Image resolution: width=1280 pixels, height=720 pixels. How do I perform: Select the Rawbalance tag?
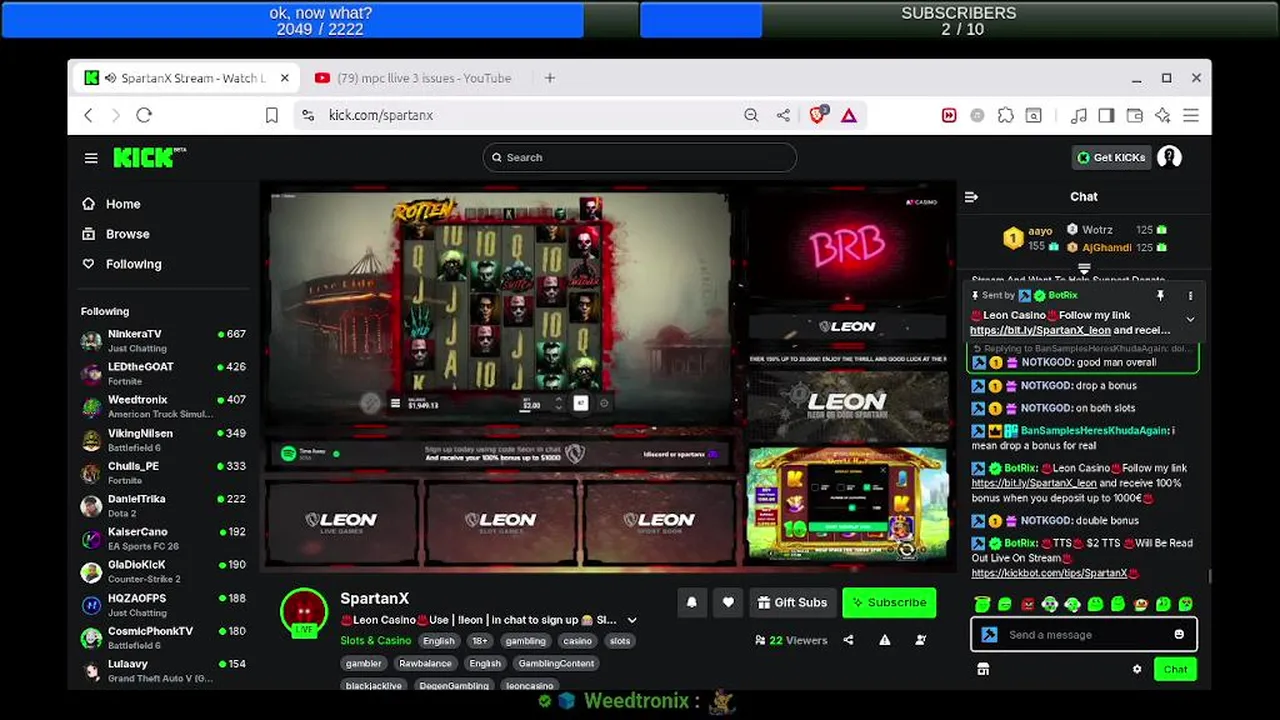tap(425, 663)
